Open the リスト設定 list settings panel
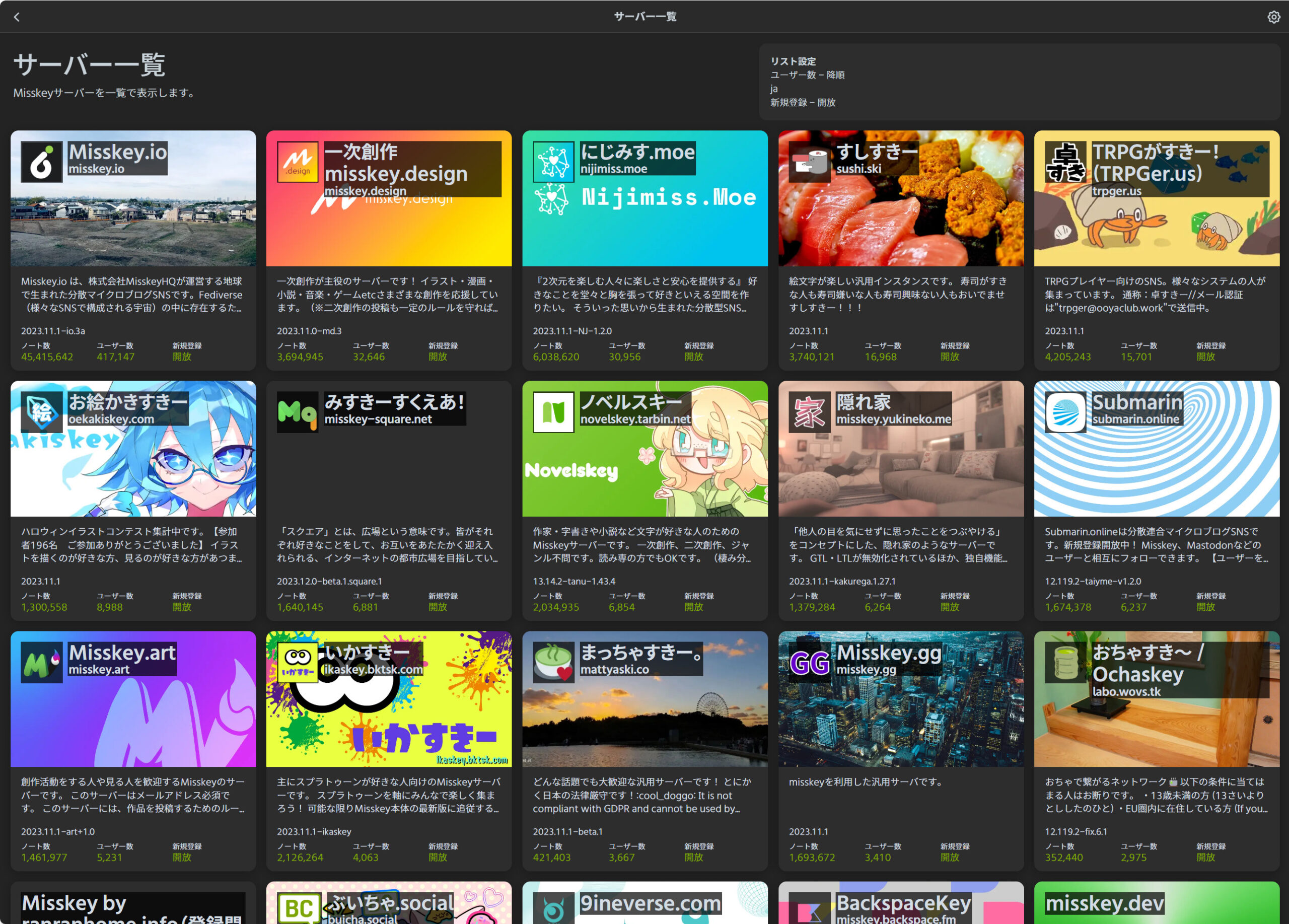This screenshot has height=924, width=1289. [x=1020, y=82]
